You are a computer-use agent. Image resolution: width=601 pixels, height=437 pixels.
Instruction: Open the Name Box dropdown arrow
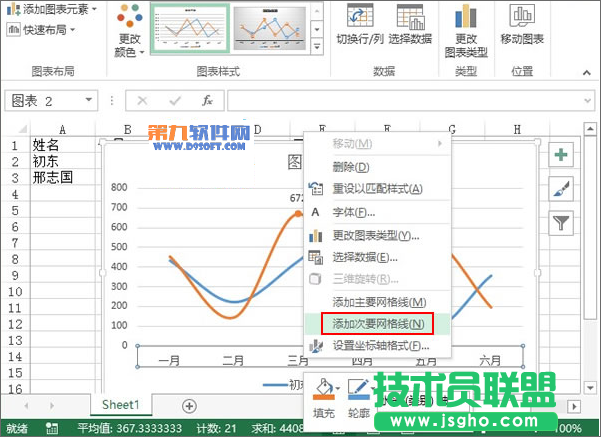click(x=89, y=100)
